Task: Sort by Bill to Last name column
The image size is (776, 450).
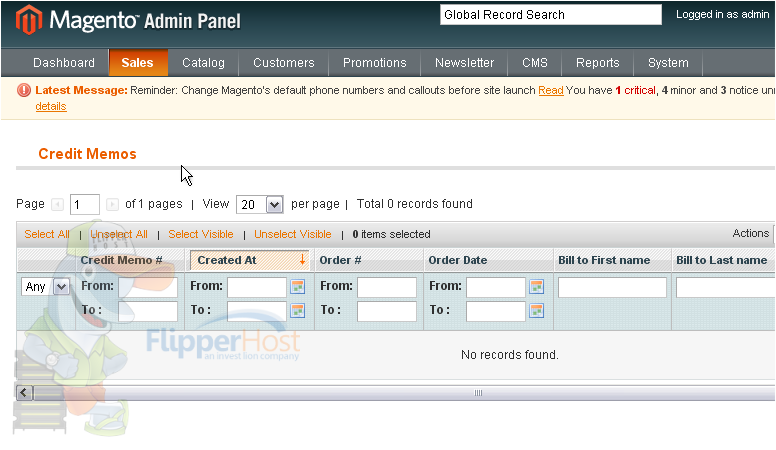Action: [x=722, y=260]
